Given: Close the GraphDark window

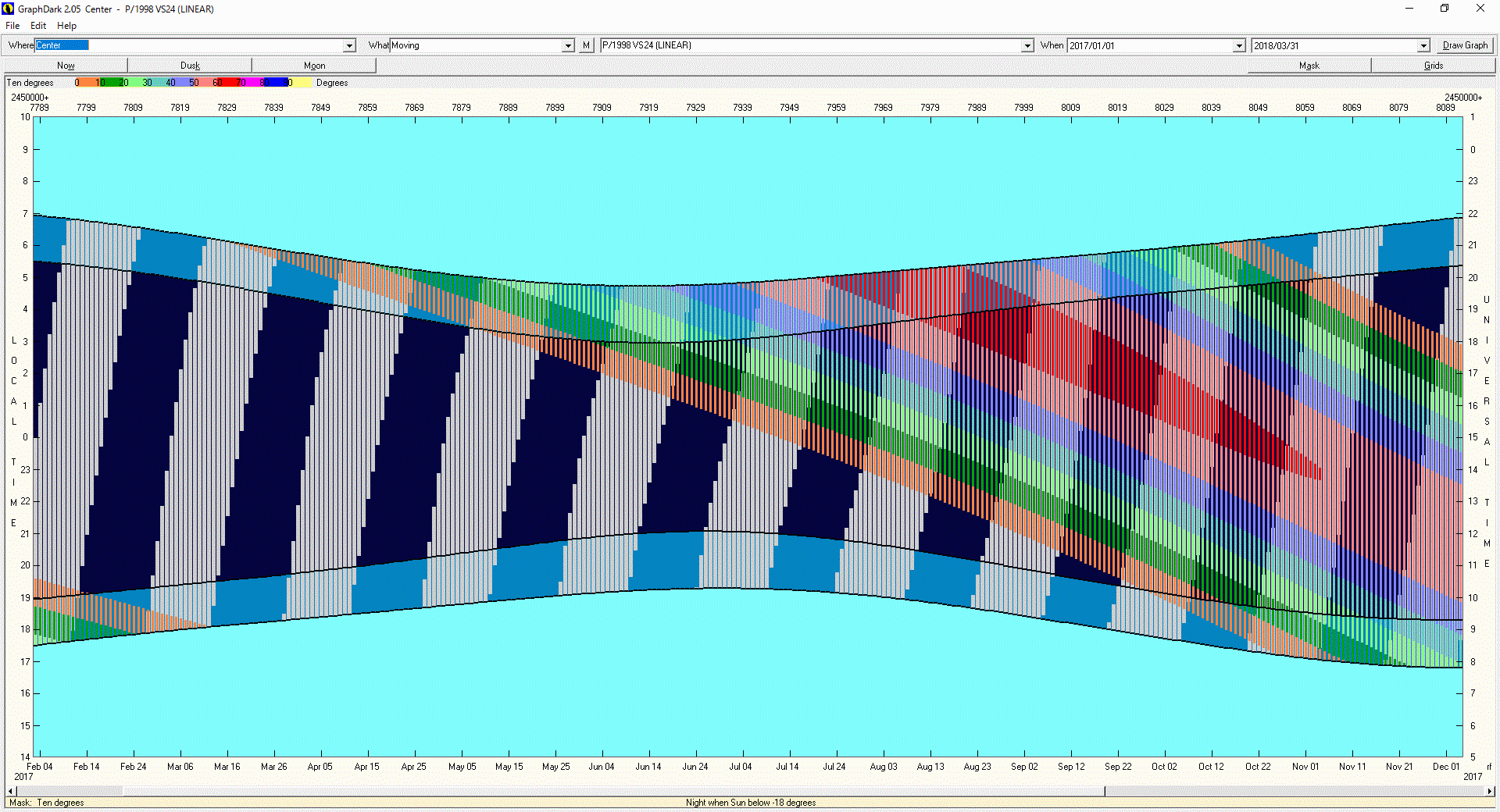Looking at the screenshot, I should (1480, 9).
